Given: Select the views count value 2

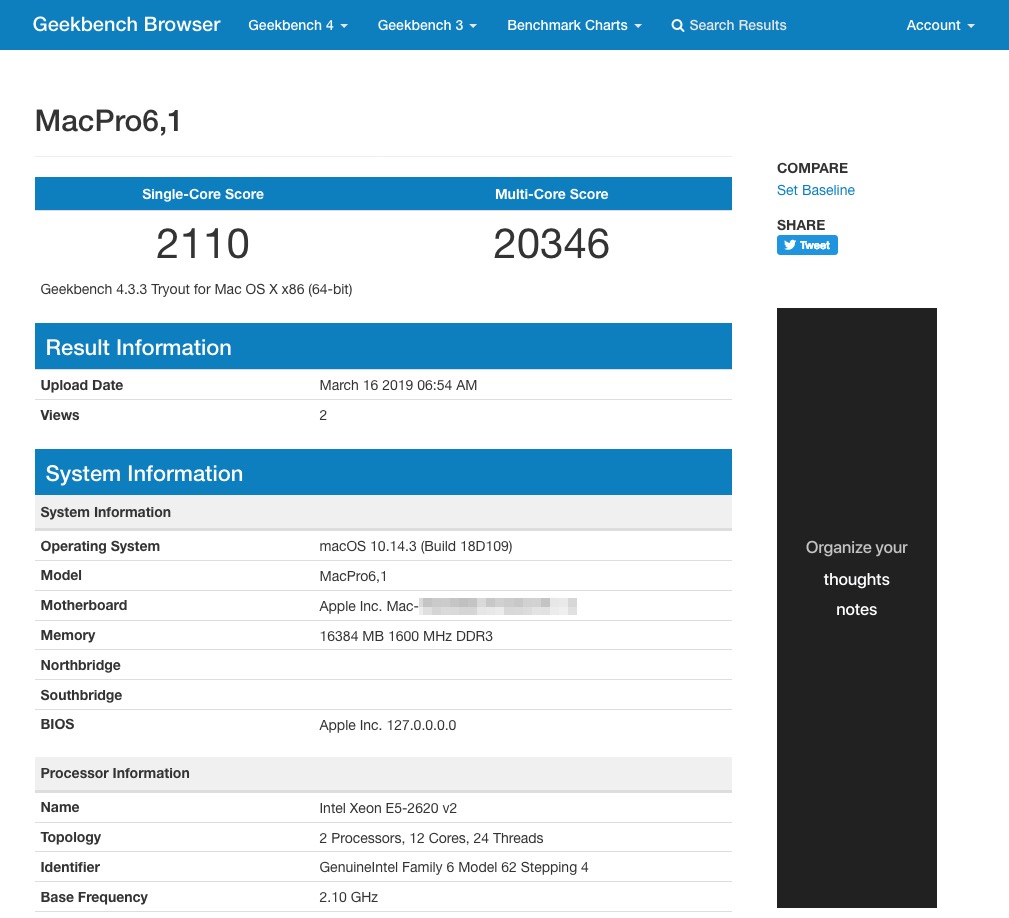Looking at the screenshot, I should [323, 416].
